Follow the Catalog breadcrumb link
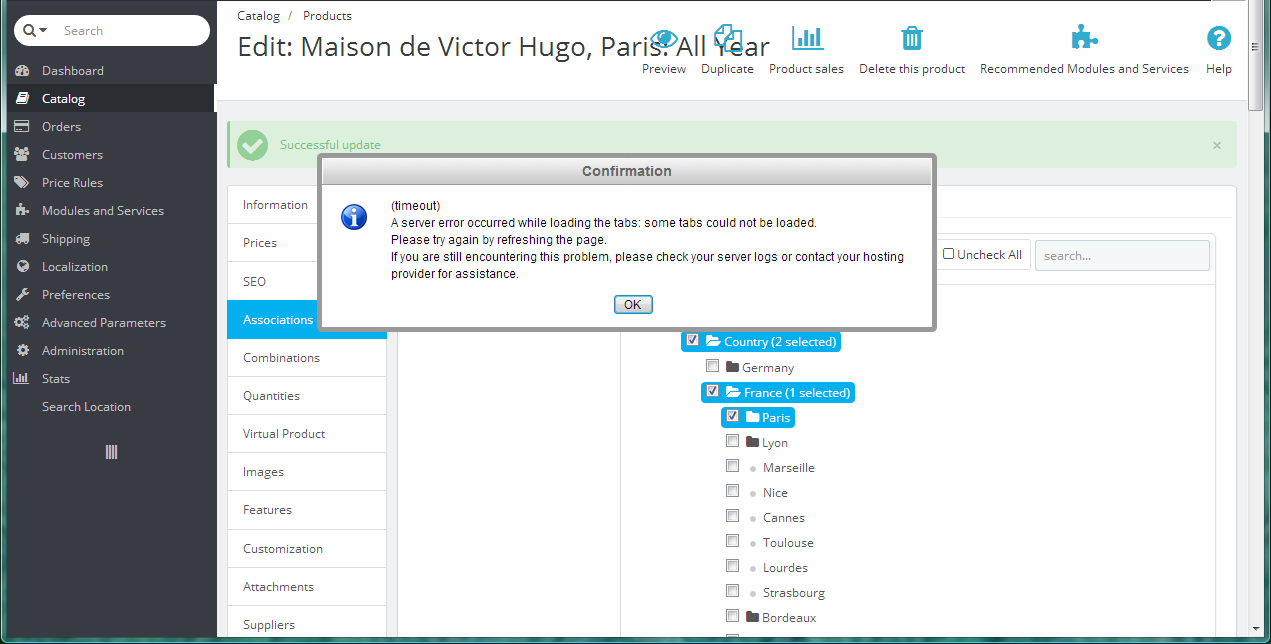The height and width of the screenshot is (644, 1271). click(x=258, y=16)
